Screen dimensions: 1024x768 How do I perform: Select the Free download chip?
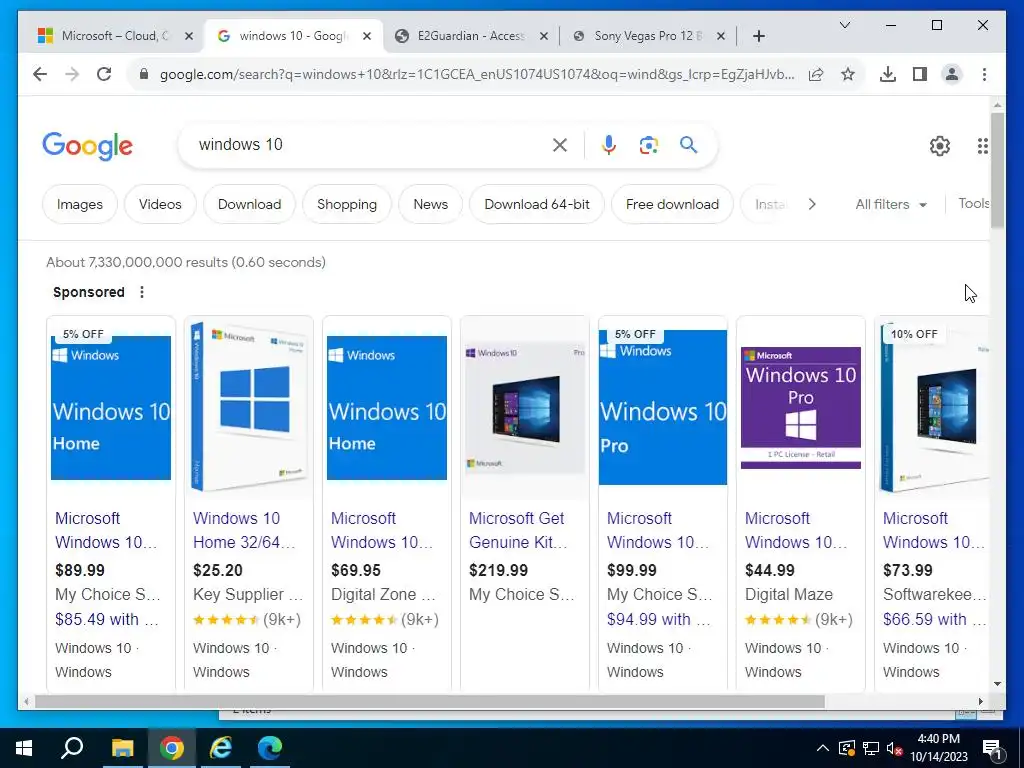672,204
